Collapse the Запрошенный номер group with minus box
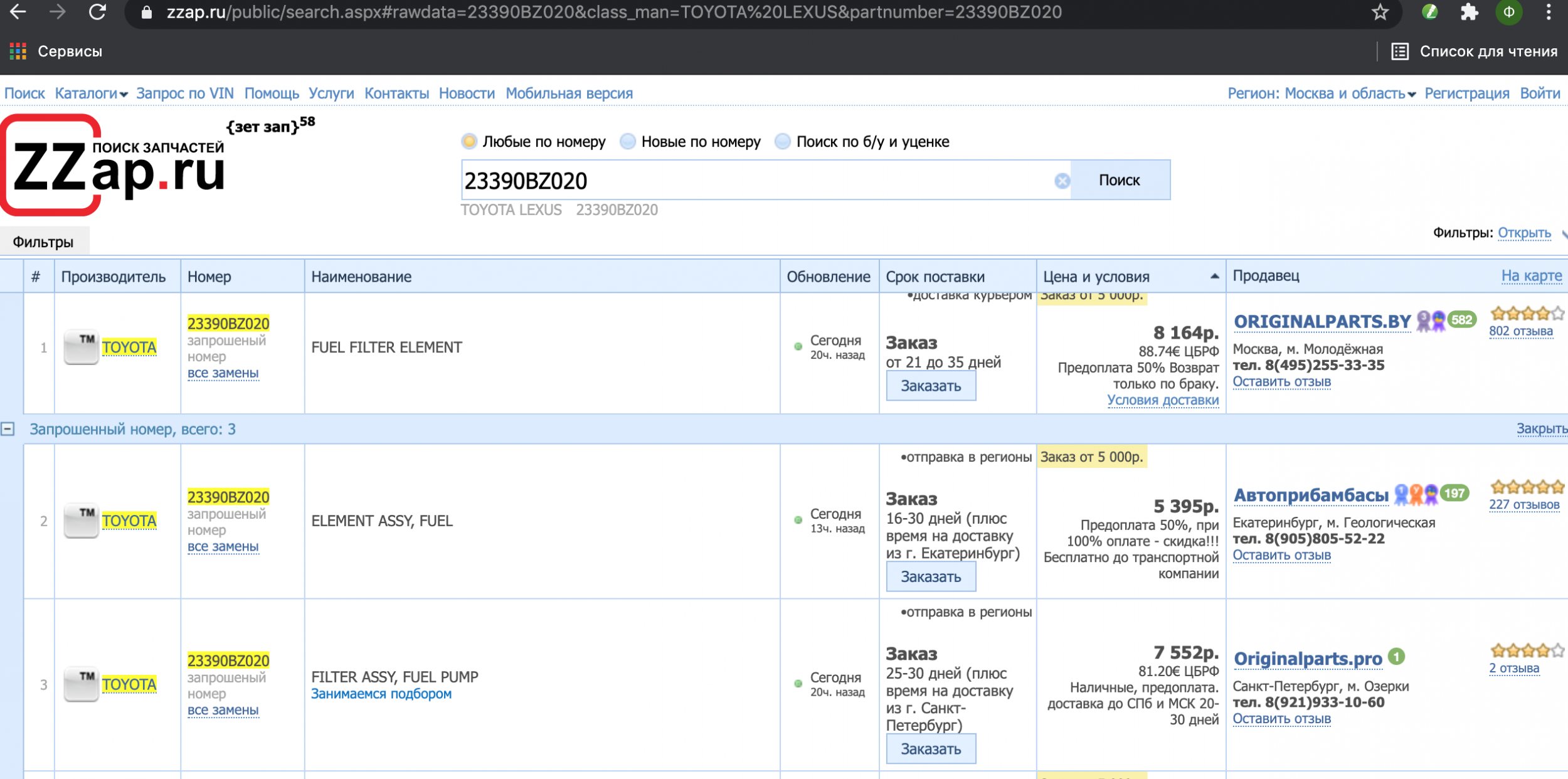Screen dimensions: 1568x779 [x=8, y=429]
